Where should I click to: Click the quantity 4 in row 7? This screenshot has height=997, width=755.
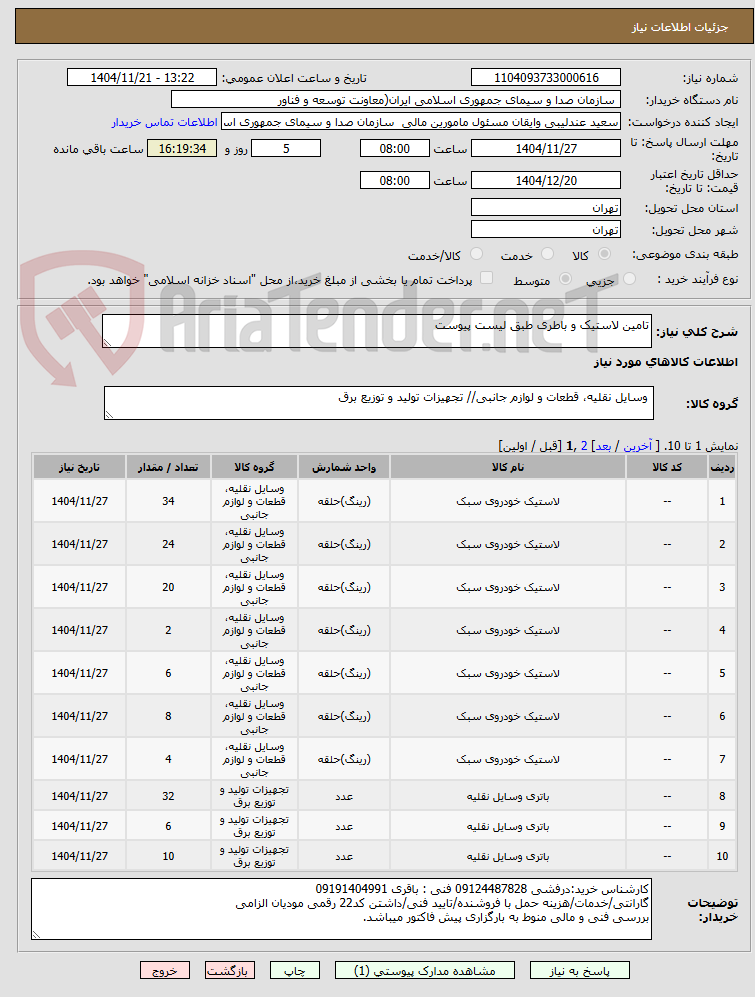(168, 759)
